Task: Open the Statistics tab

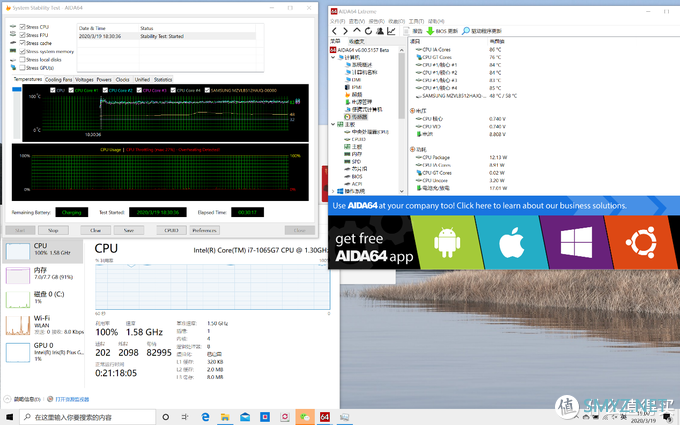Action: pyautogui.click(x=163, y=80)
